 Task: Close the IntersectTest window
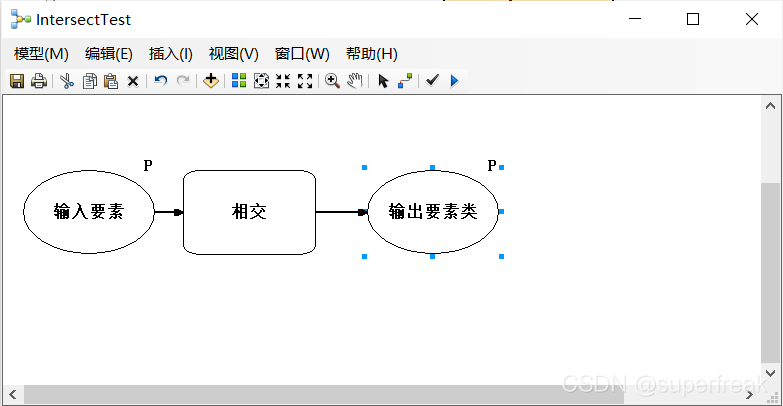(x=752, y=19)
